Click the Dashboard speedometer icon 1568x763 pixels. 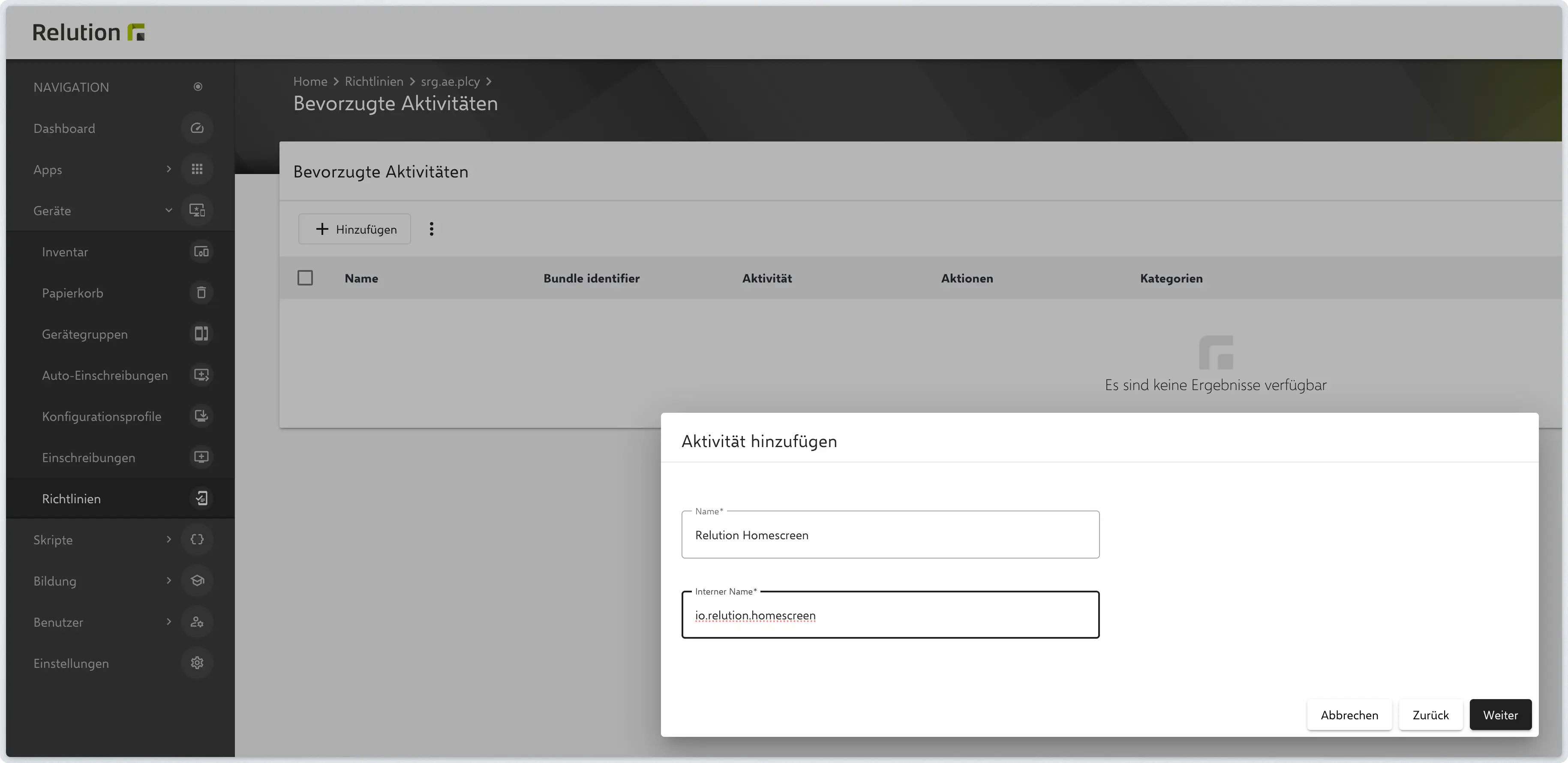coord(197,129)
